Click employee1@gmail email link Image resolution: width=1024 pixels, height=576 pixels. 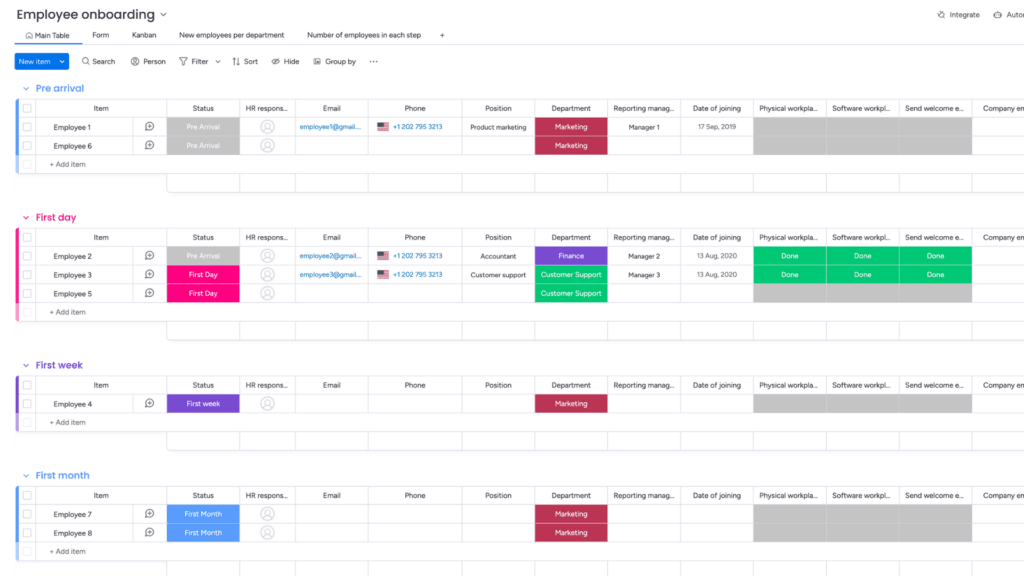pyautogui.click(x=331, y=126)
